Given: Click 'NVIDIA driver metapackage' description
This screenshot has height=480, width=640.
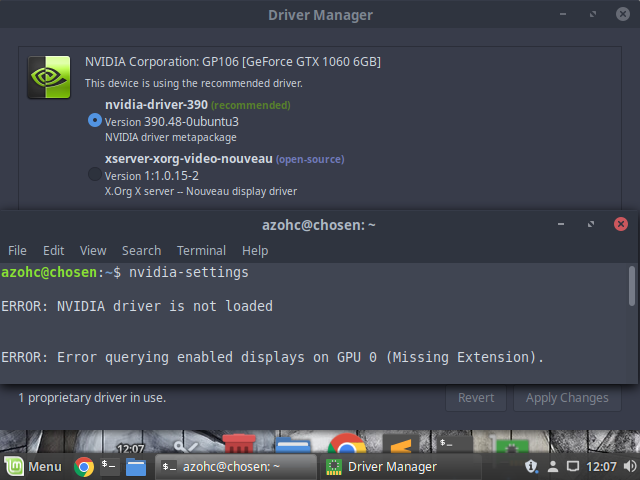Looking at the screenshot, I should pyautogui.click(x=171, y=137).
